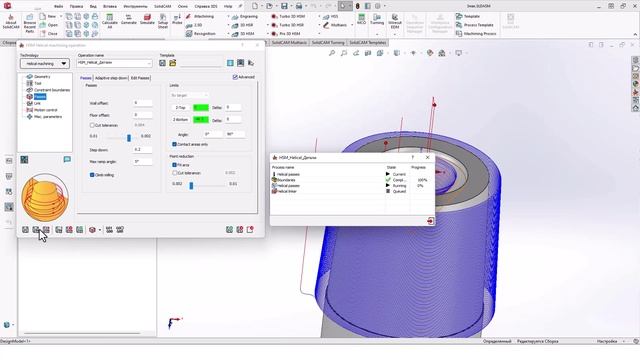Open Setup Sheet from the ribbon
640x360 pixels.
(163, 21)
